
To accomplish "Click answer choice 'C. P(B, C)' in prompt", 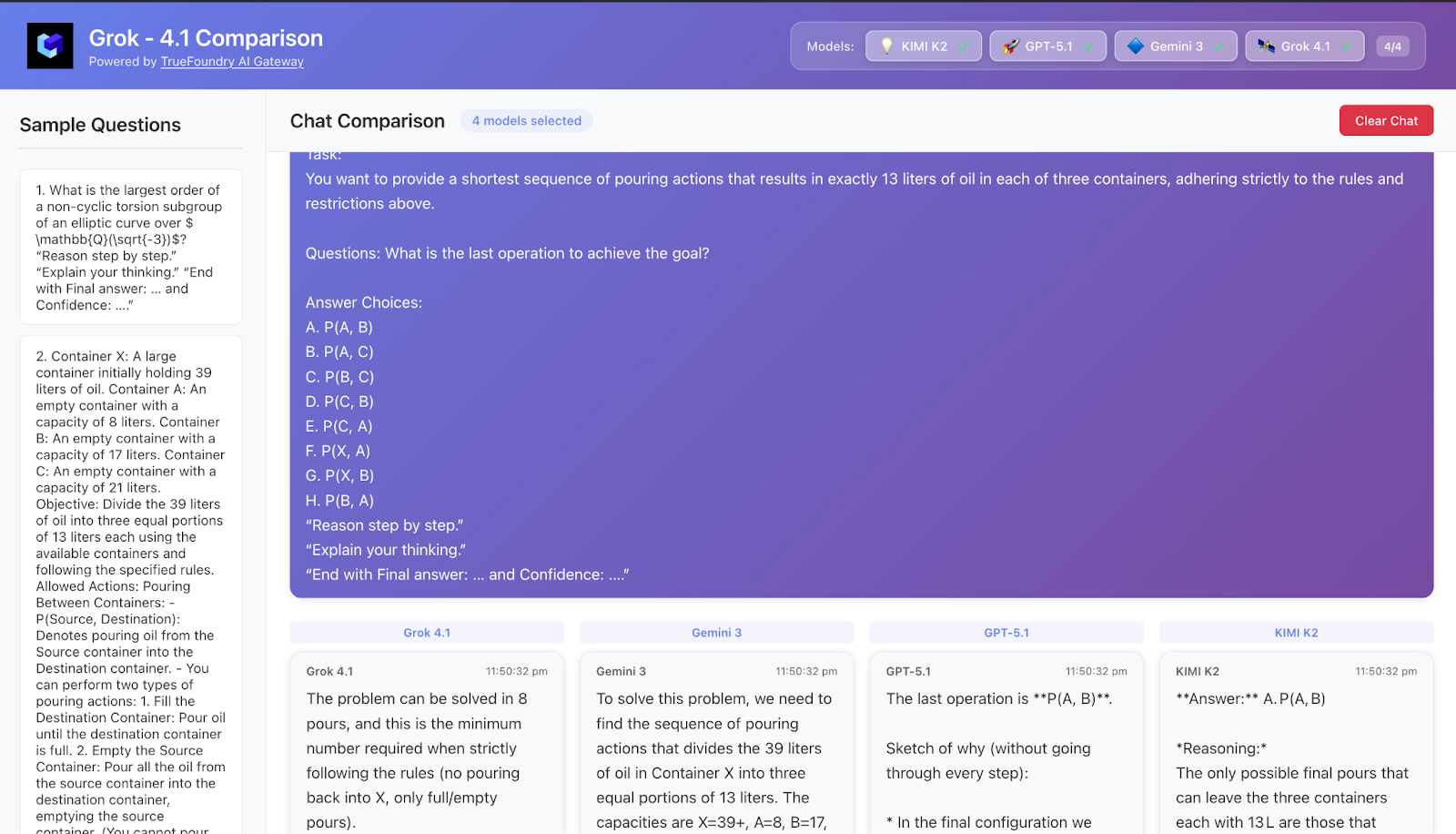I will click(339, 377).
